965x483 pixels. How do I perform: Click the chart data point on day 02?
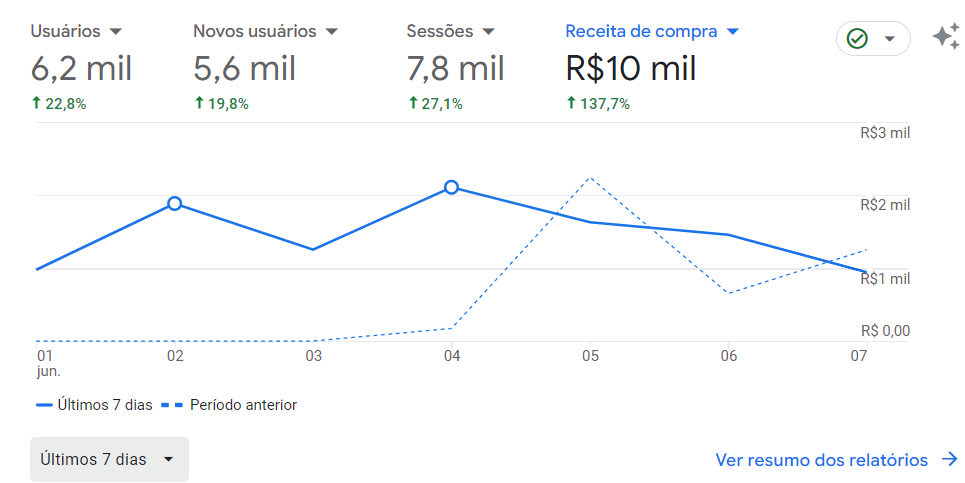[175, 204]
